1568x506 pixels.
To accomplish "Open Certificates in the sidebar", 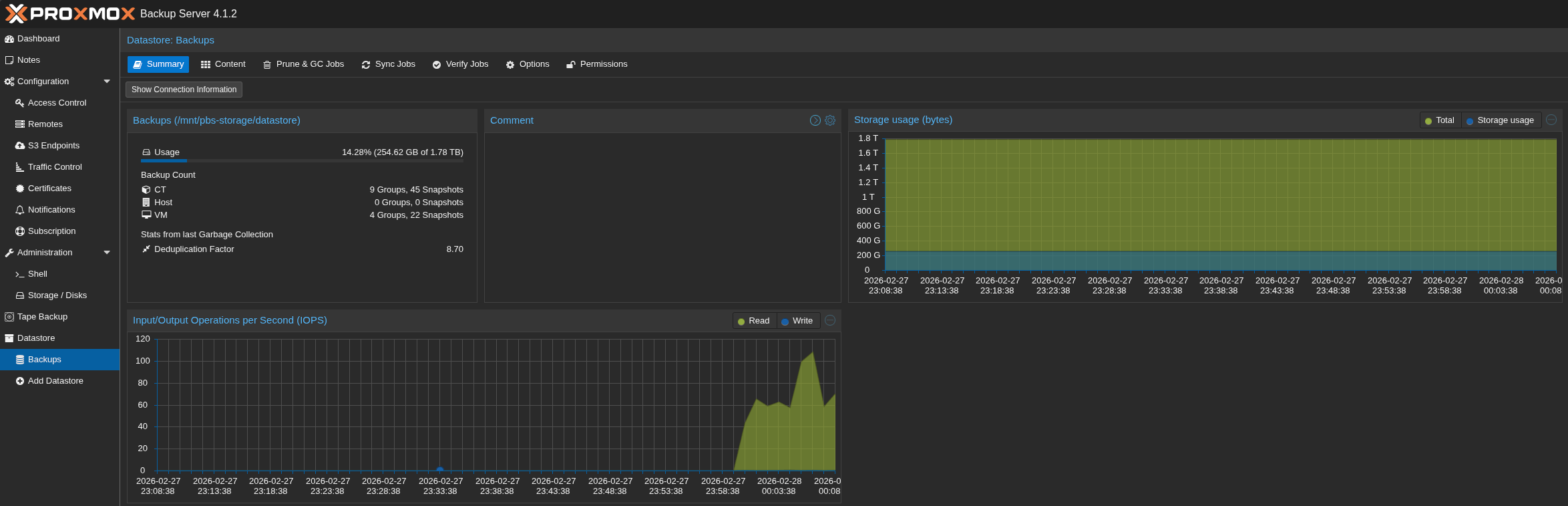I will [x=49, y=188].
